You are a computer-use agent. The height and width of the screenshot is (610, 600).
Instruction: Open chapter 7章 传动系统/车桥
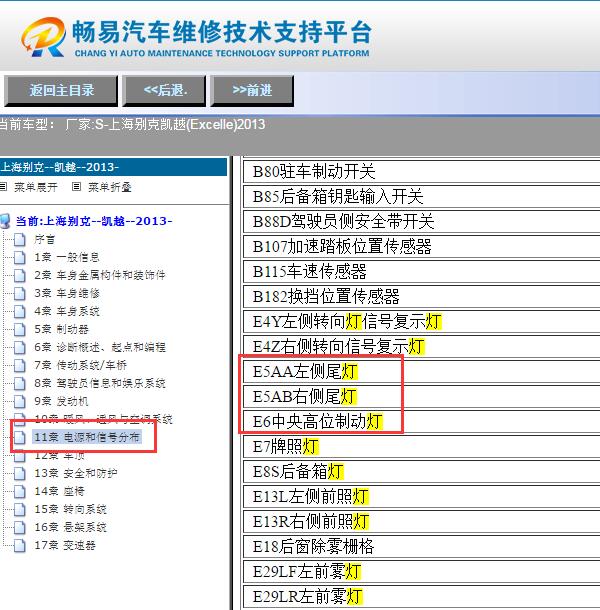tap(80, 365)
